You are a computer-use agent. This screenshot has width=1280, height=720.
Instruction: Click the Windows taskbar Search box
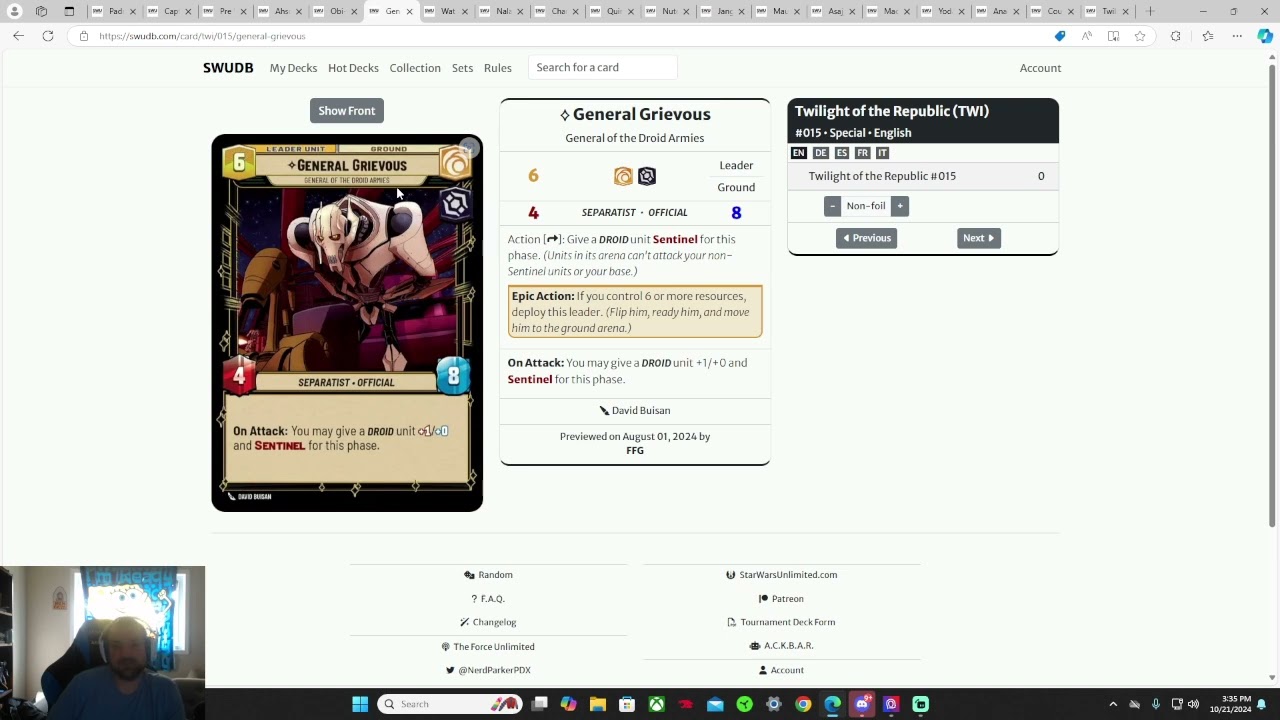point(451,704)
